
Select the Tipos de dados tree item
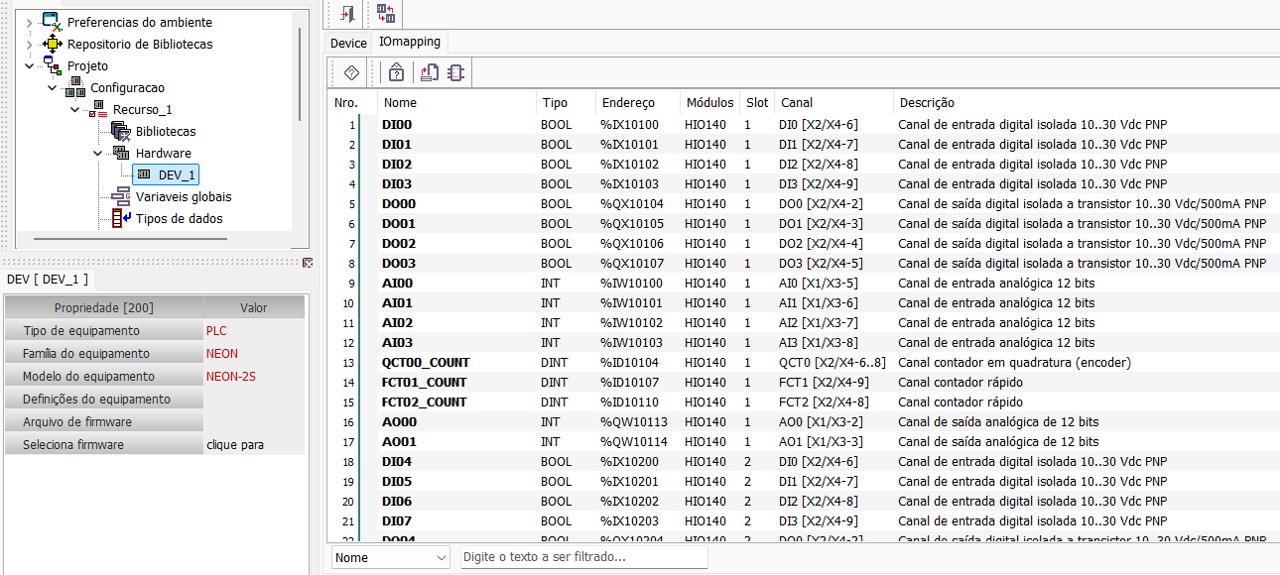[x=179, y=218]
